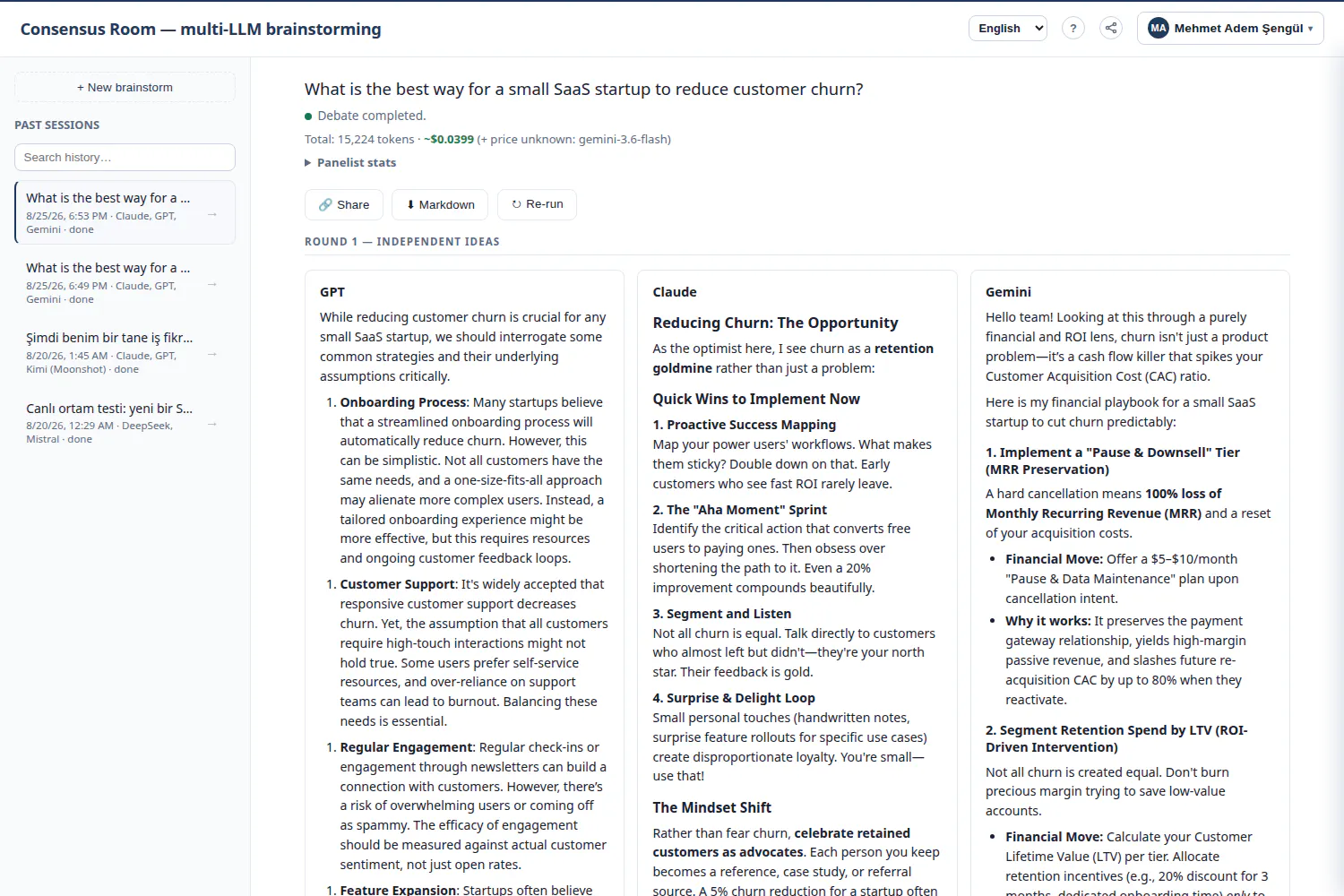Click arrow icon on DeepSeek, Mistral session
The height and width of the screenshot is (896, 1344).
[212, 424]
